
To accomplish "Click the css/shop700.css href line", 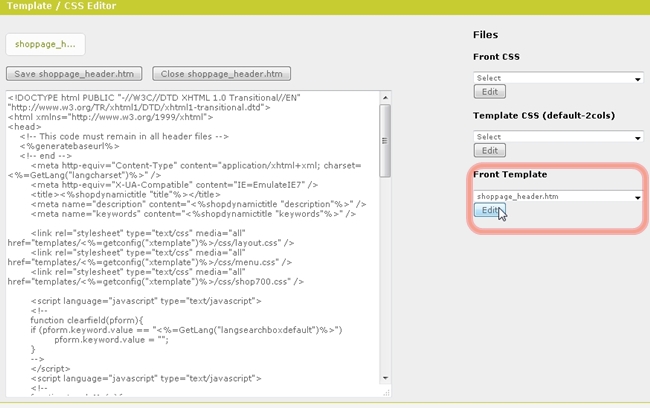I will tap(155, 282).
